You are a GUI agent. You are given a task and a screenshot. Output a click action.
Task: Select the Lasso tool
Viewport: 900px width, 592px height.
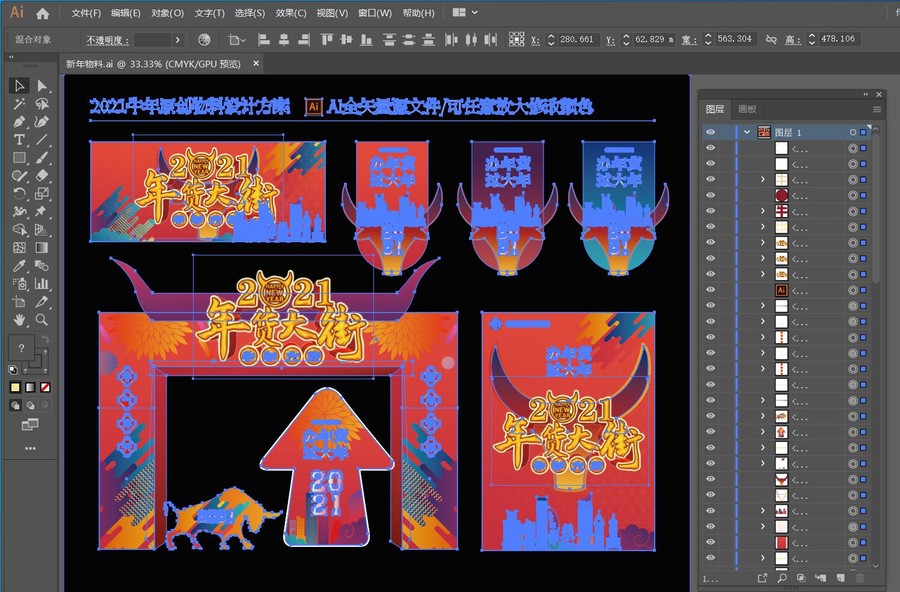[x=41, y=104]
